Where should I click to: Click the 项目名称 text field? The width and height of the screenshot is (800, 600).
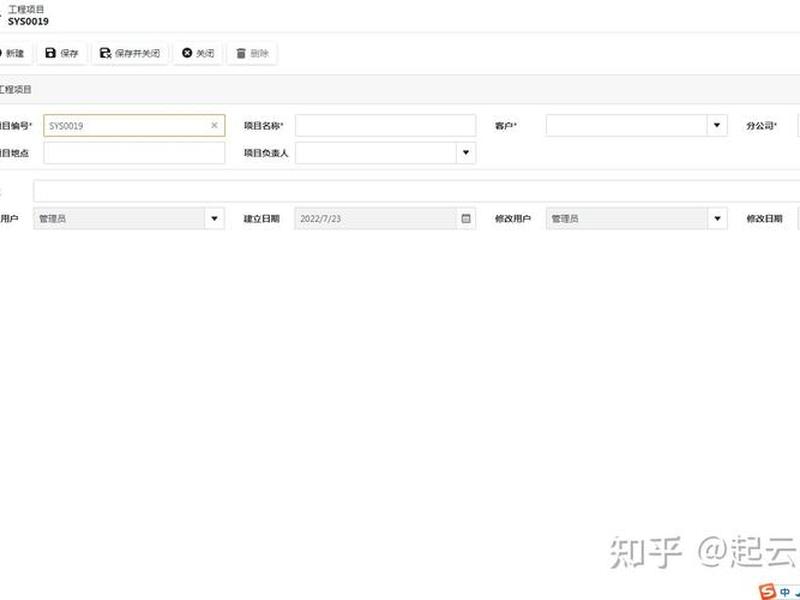pyautogui.click(x=385, y=126)
